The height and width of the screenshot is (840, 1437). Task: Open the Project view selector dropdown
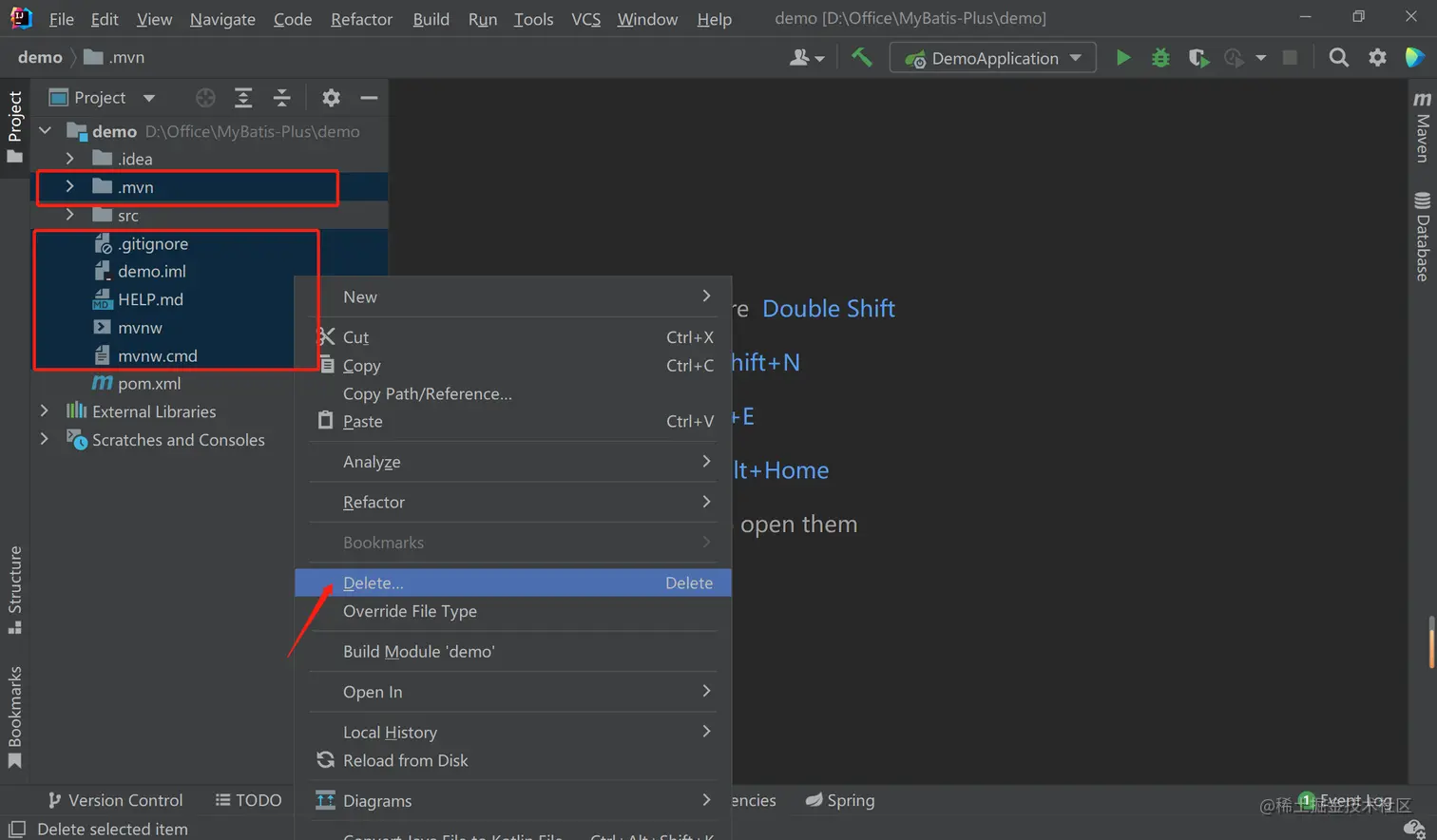tap(102, 98)
